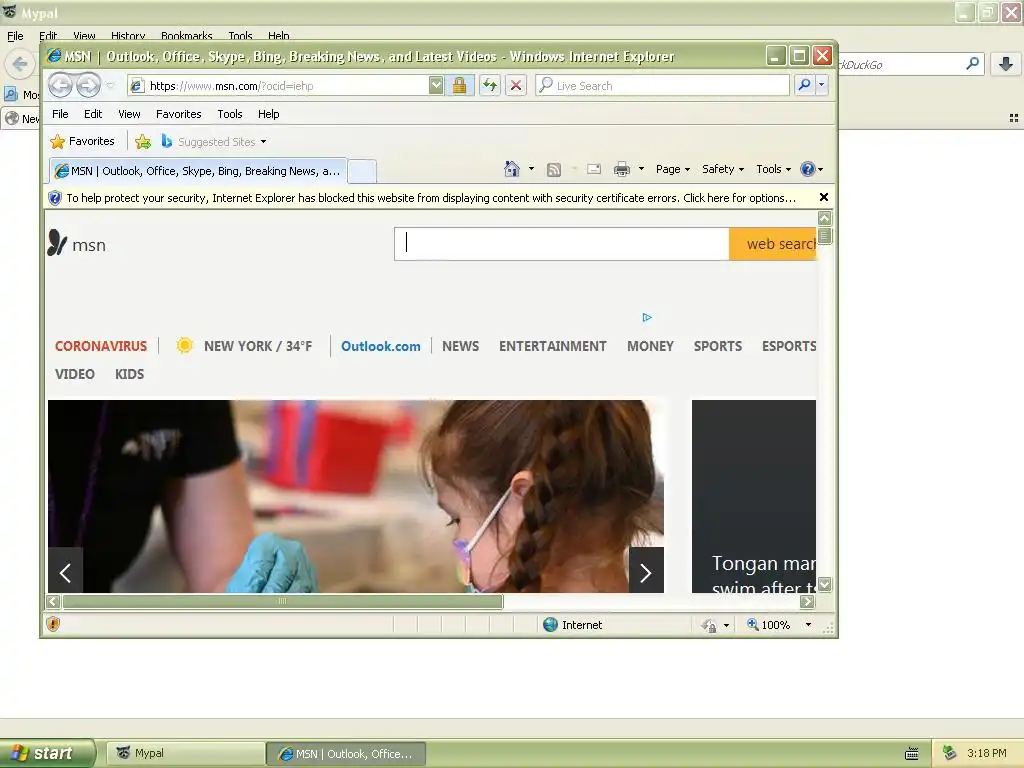This screenshot has height=768, width=1024.
Task: Open a new blank IE tab
Action: pyautogui.click(x=362, y=172)
